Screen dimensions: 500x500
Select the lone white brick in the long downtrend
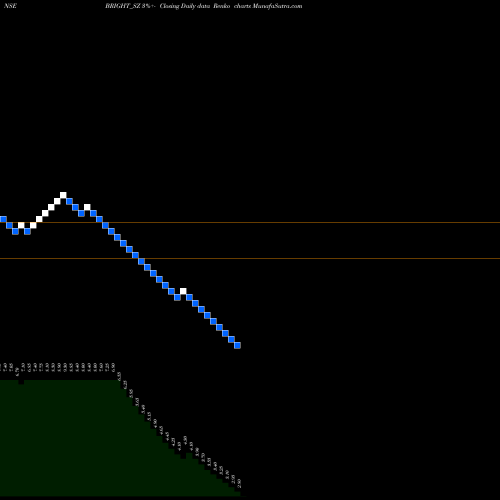point(183,291)
